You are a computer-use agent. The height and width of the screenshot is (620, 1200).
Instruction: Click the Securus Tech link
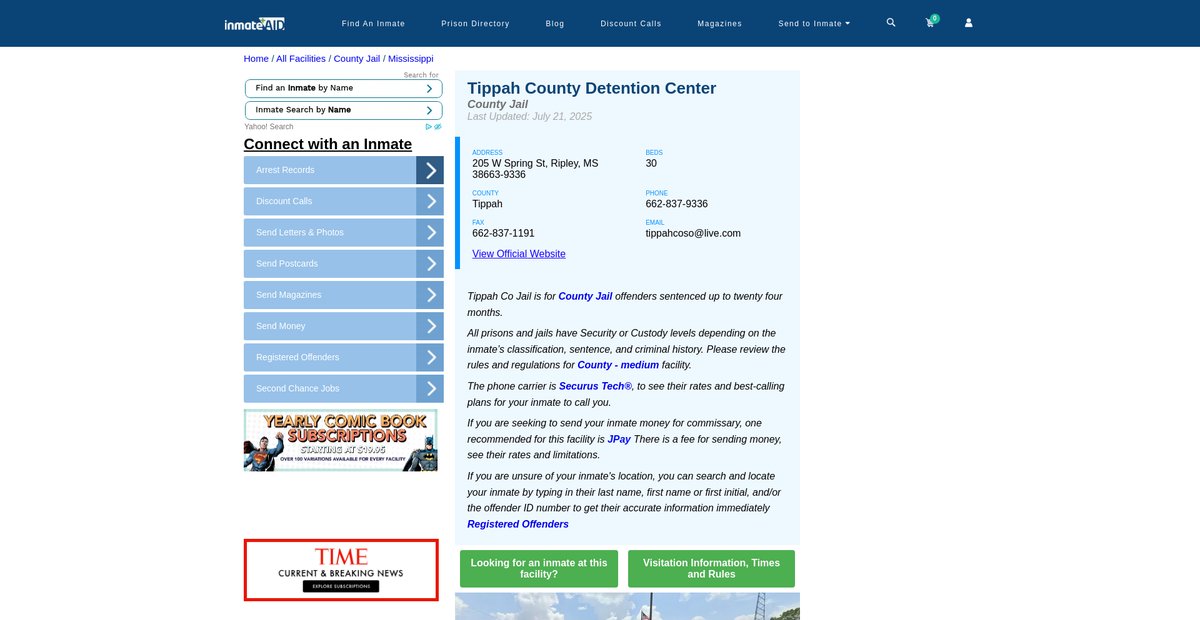point(596,386)
